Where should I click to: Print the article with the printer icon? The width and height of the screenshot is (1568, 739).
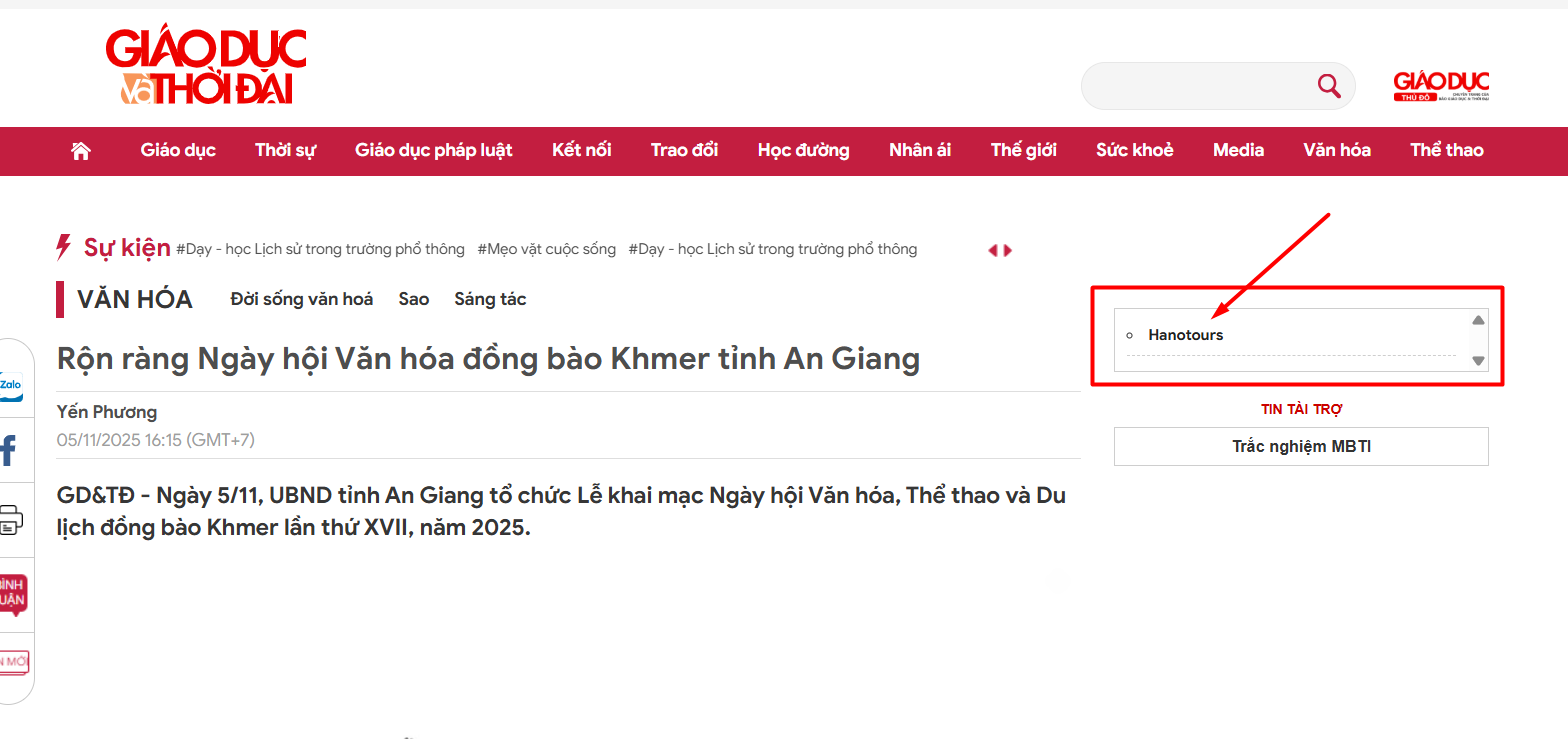pos(10,520)
